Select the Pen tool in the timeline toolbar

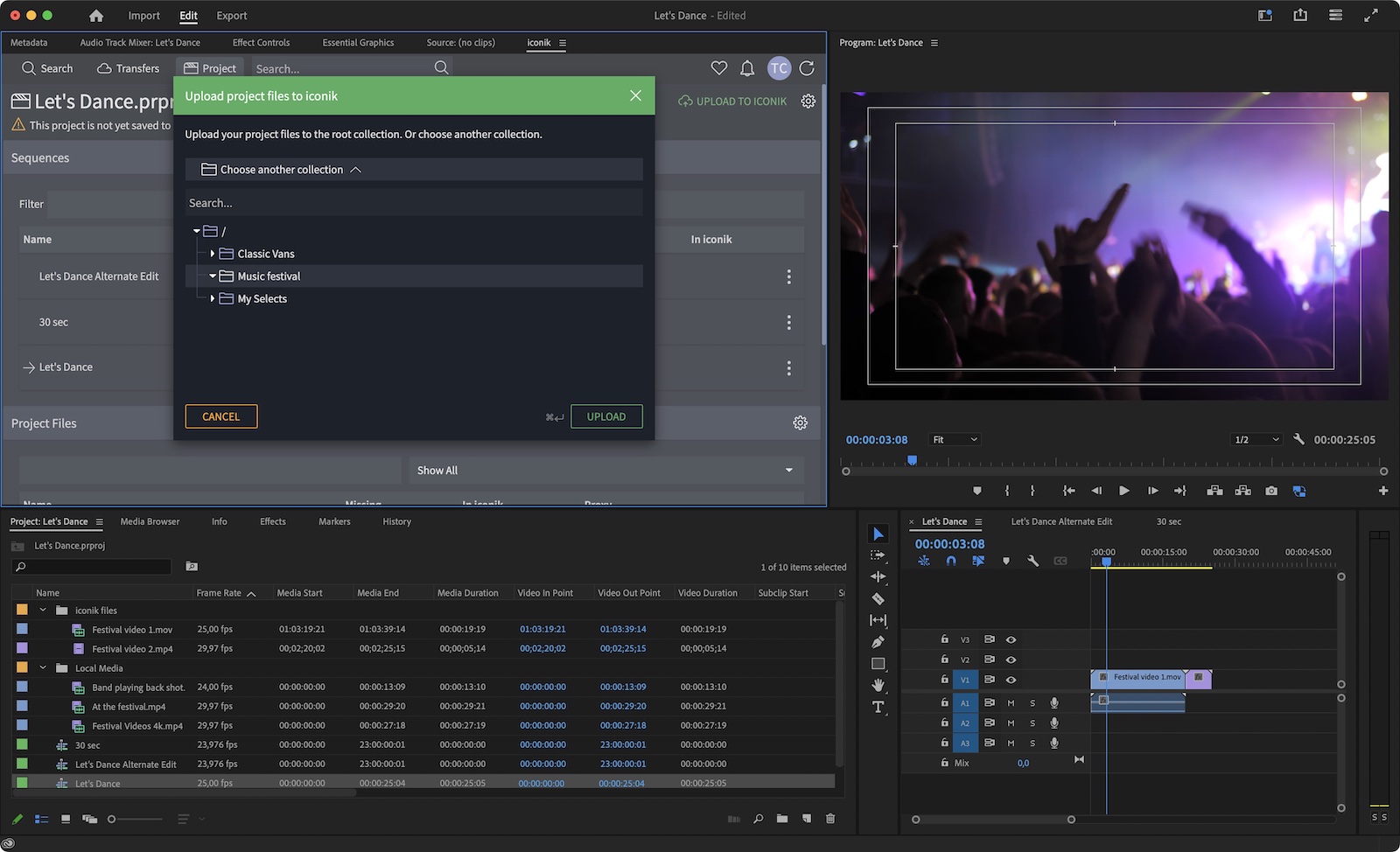click(878, 641)
